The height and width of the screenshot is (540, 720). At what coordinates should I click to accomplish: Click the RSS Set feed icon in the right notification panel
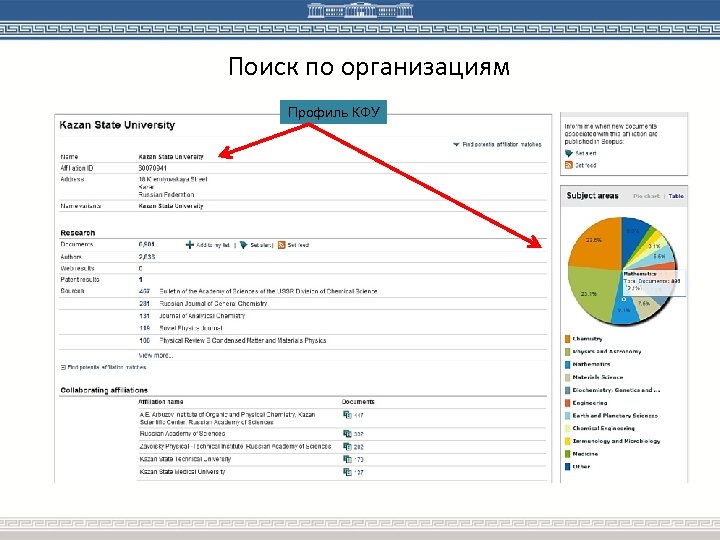[569, 165]
